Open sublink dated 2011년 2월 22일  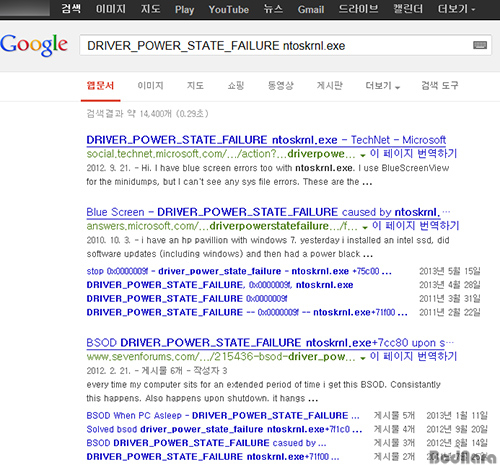(247, 312)
